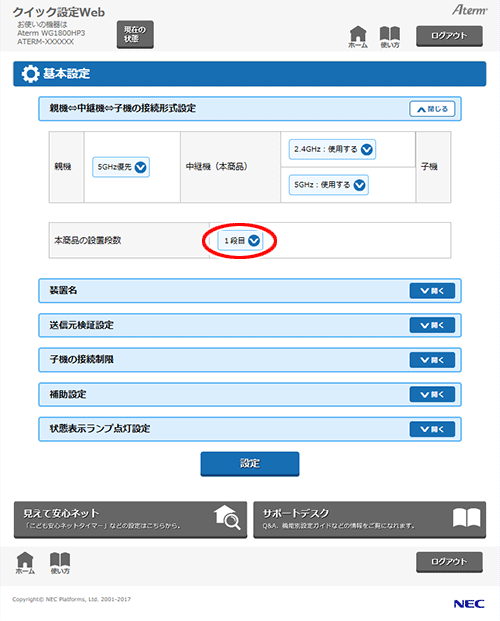Click the 親機 cell label

pos(63,167)
